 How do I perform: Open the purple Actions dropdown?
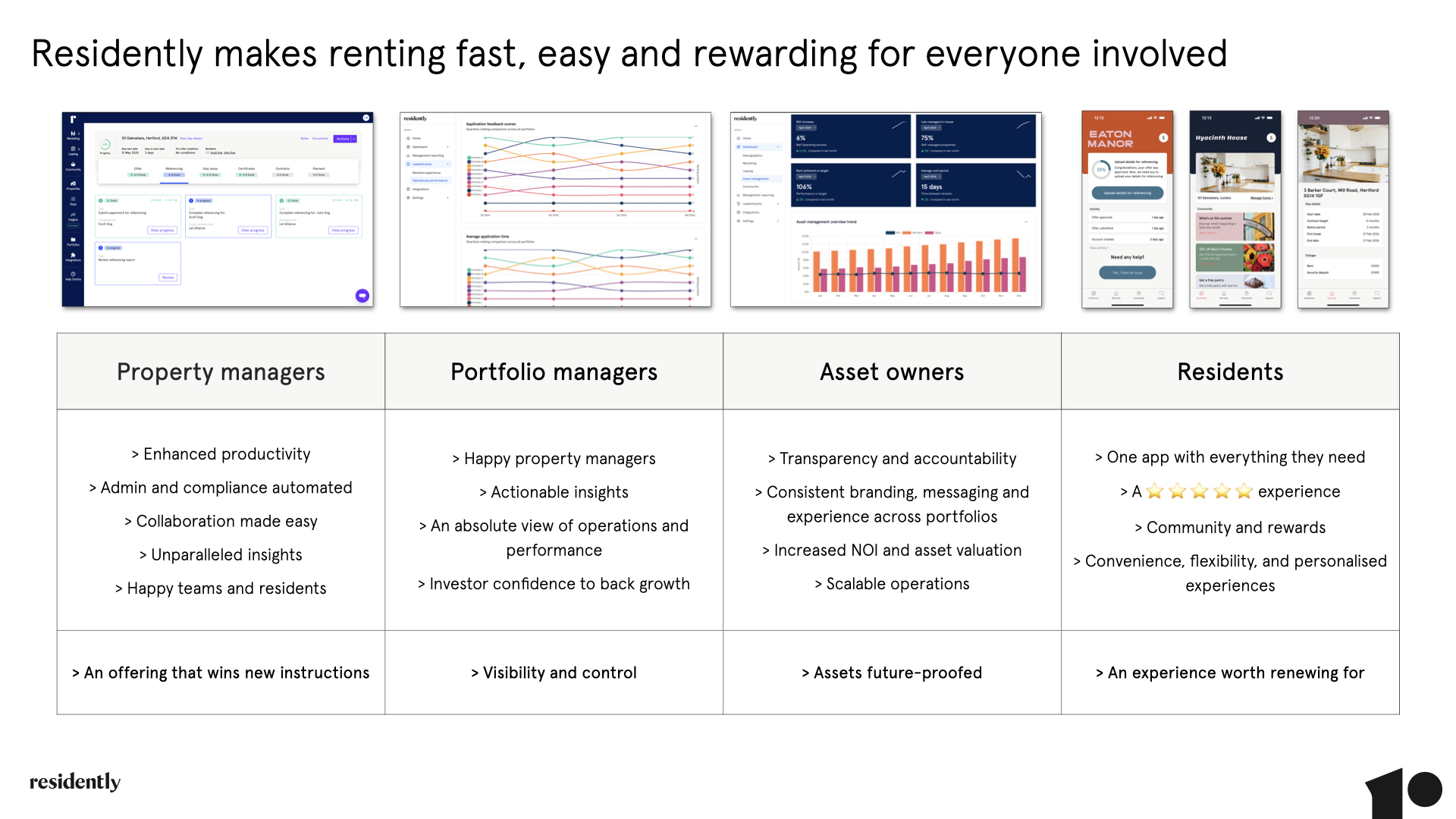345,139
